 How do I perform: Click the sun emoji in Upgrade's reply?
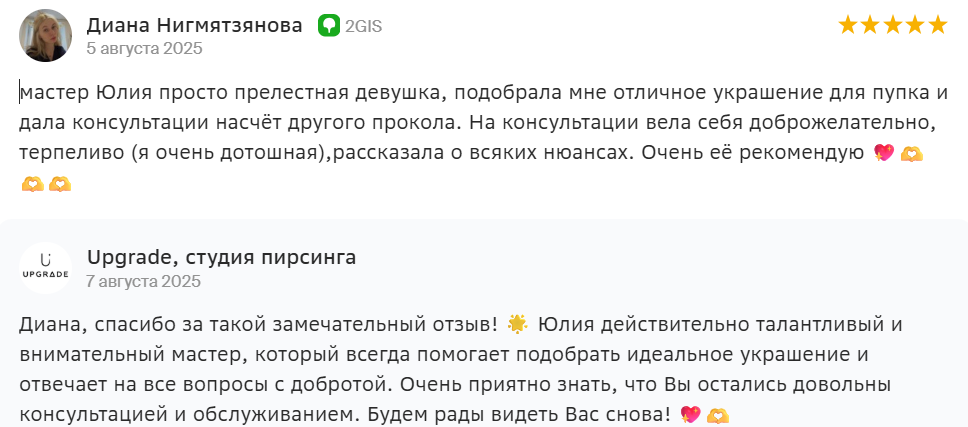click(x=517, y=323)
